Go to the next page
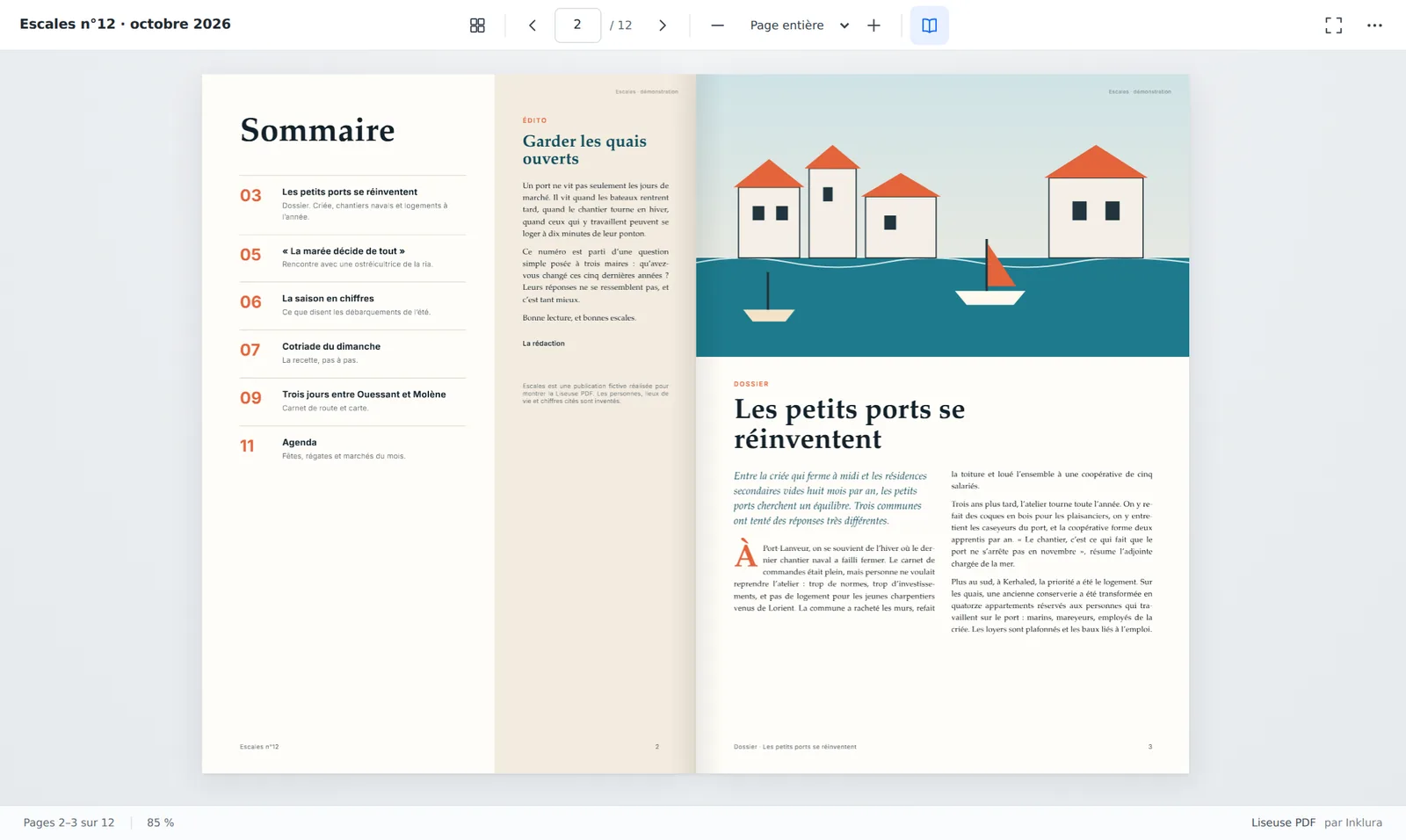This screenshot has height=840, width=1406. pos(663,25)
